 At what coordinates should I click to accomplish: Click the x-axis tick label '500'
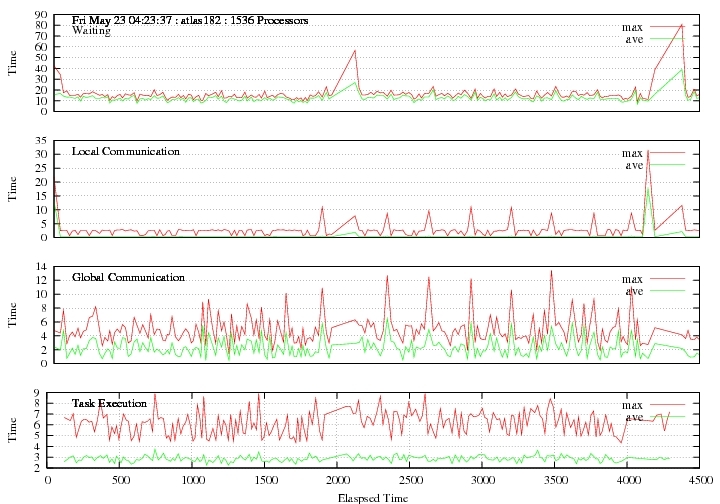120,480
